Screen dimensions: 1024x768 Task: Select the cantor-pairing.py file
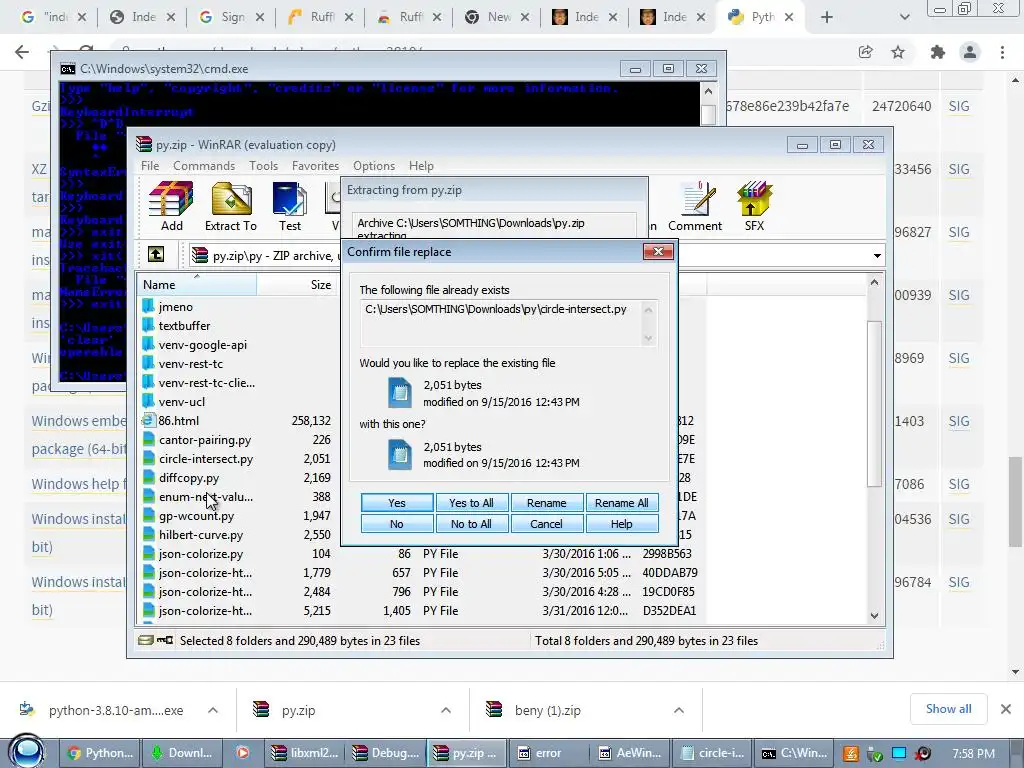pos(205,440)
